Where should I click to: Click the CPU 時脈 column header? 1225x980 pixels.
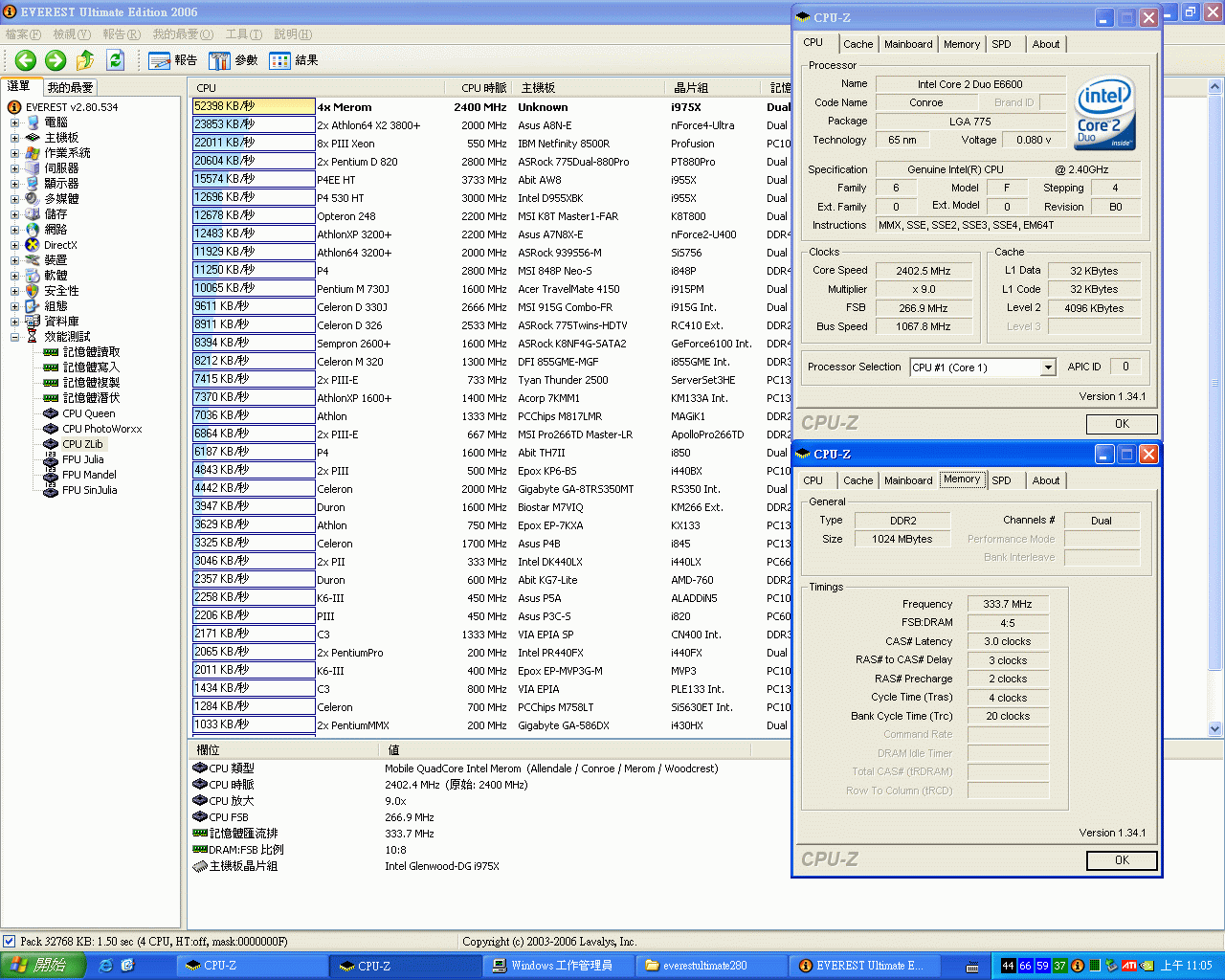pyautogui.click(x=477, y=88)
